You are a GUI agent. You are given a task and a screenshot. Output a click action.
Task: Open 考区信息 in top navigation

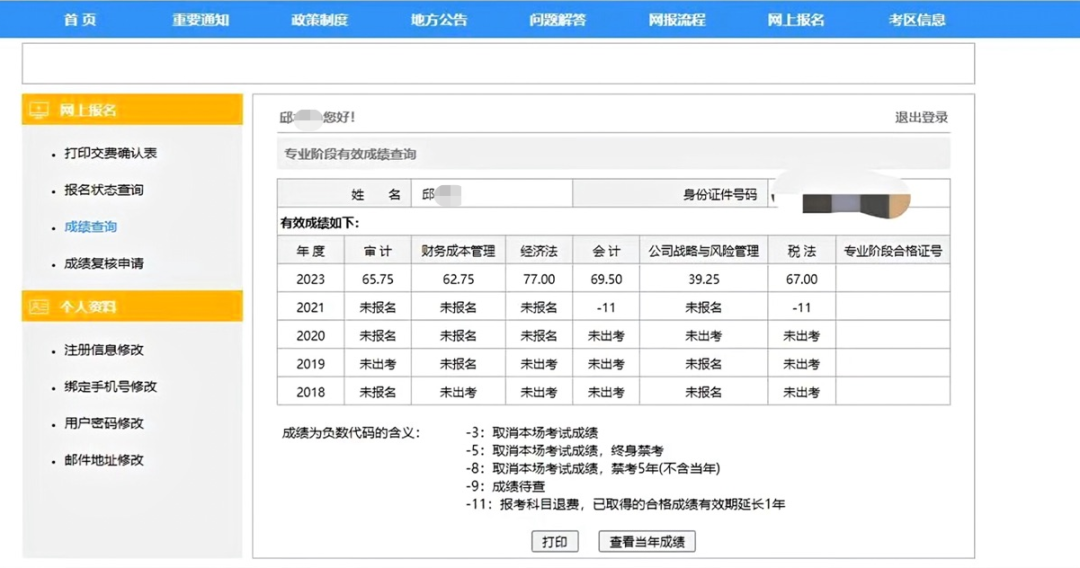pos(917,20)
